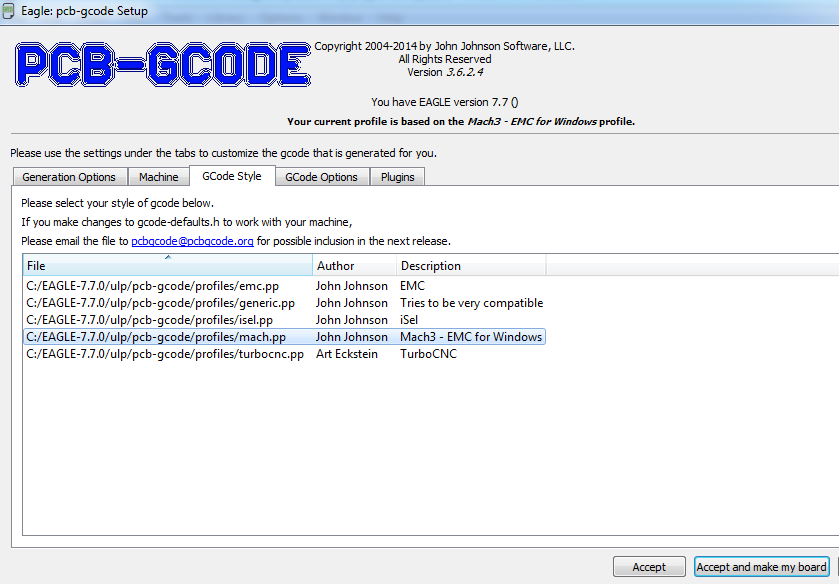Click John Johnson author in emc.pp row
This screenshot has width=839, height=584.
point(352,286)
